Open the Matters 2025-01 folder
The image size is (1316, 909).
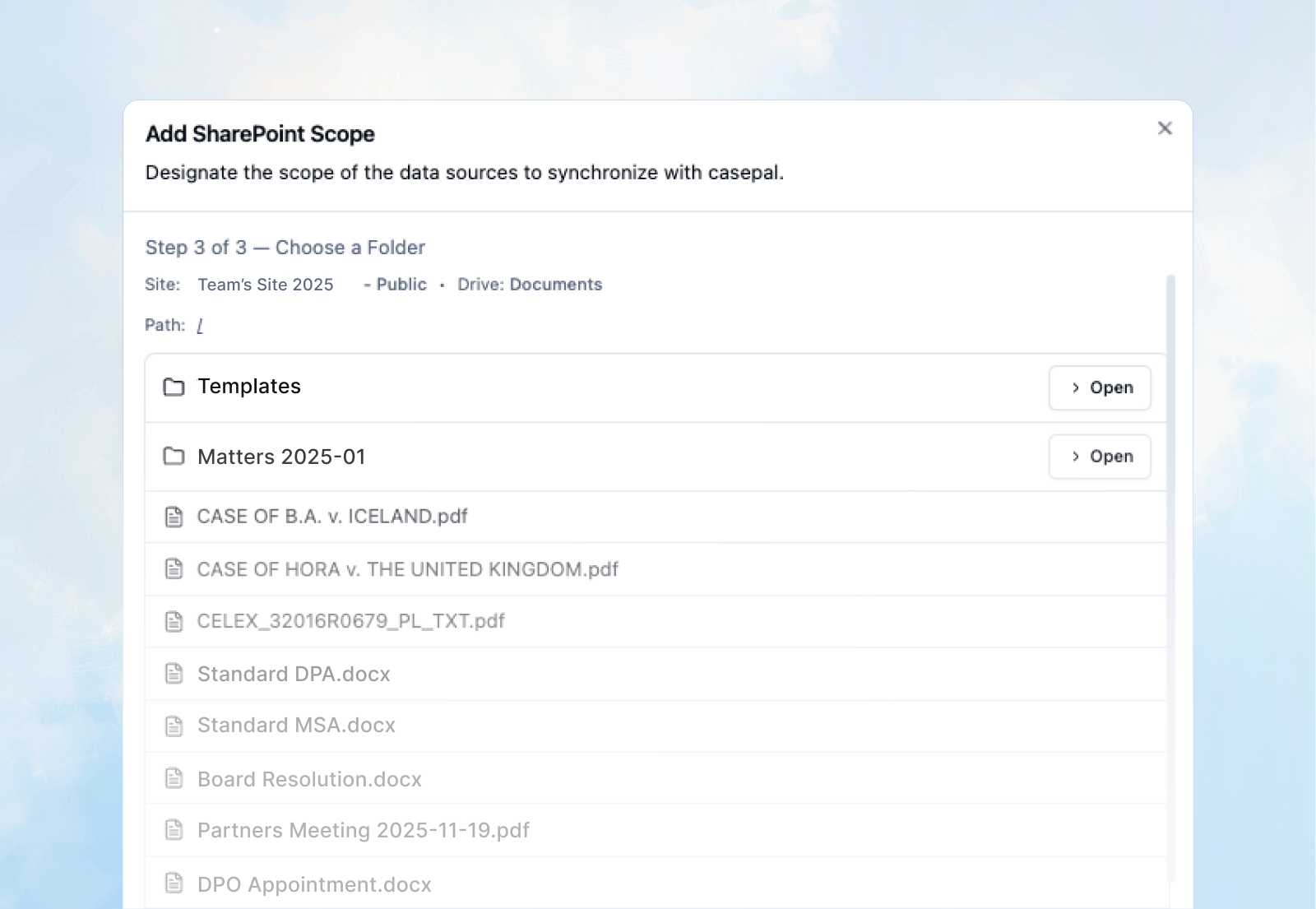click(x=1100, y=457)
